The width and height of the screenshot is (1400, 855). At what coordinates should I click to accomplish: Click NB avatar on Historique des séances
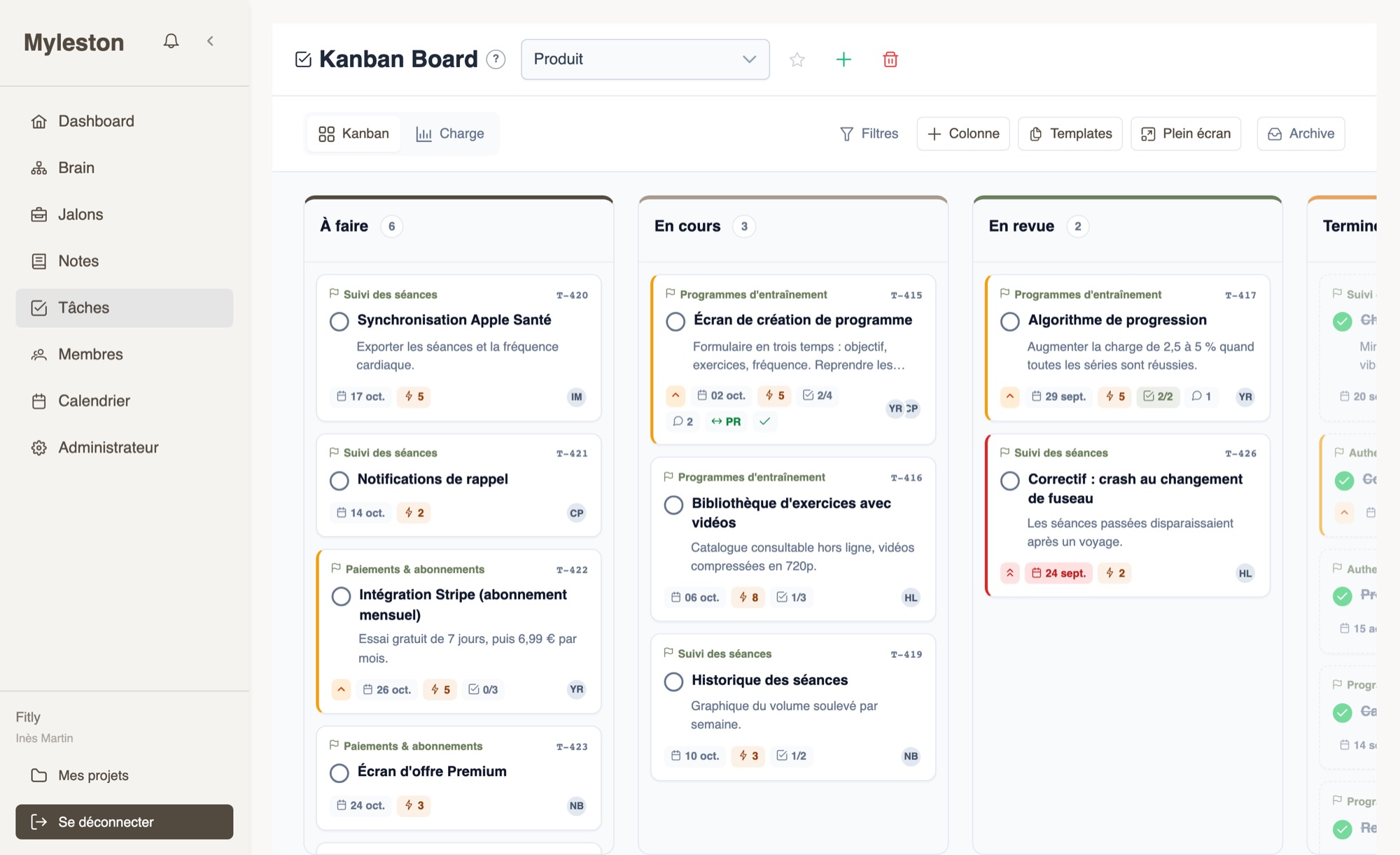pyautogui.click(x=910, y=756)
